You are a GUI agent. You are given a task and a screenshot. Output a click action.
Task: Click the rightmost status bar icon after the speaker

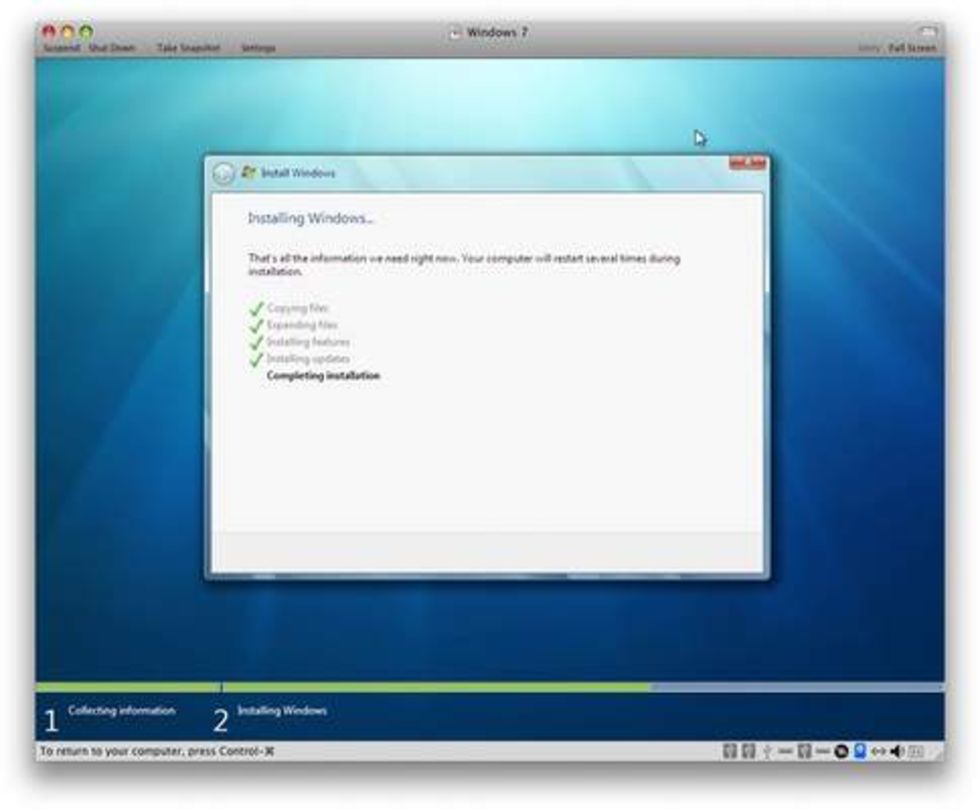(916, 751)
